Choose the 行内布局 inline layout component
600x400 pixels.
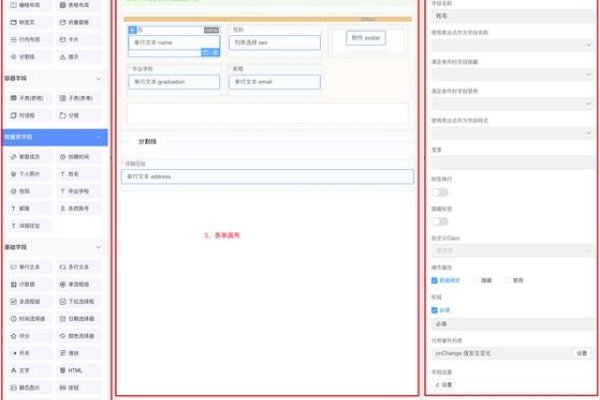point(29,39)
